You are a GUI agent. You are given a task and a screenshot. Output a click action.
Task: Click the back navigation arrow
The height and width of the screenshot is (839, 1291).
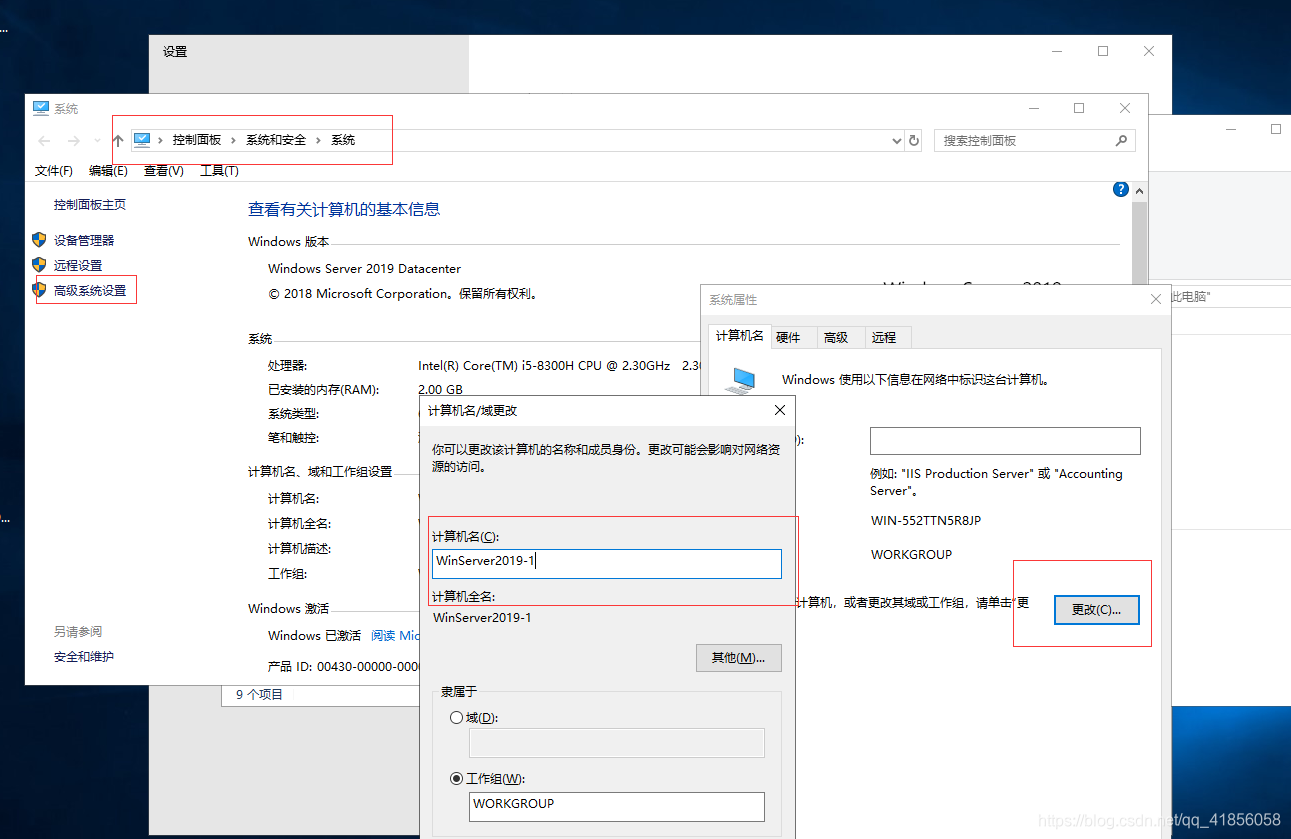pos(43,140)
